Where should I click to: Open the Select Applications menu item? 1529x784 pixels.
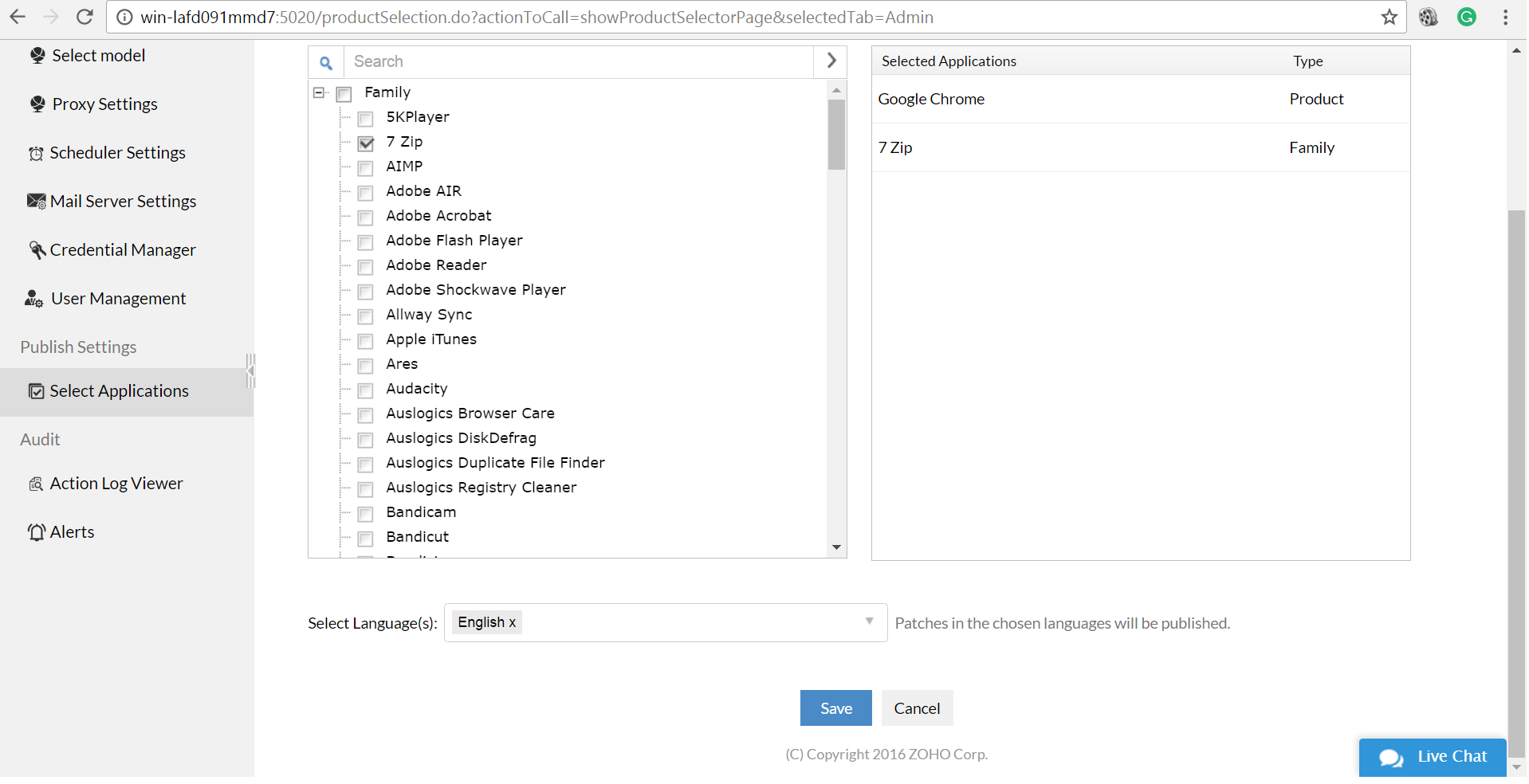pos(119,390)
